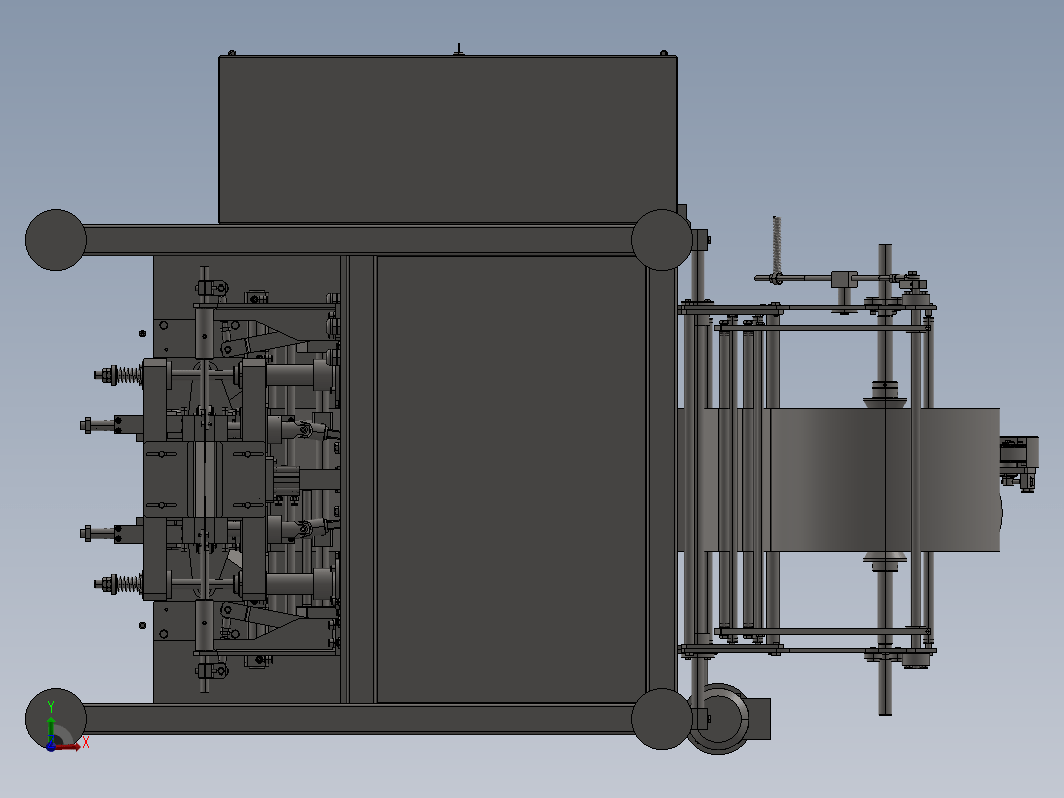The image size is (1064, 798).
Task: Select the vertical coil spring at upper right
Action: tap(777, 246)
